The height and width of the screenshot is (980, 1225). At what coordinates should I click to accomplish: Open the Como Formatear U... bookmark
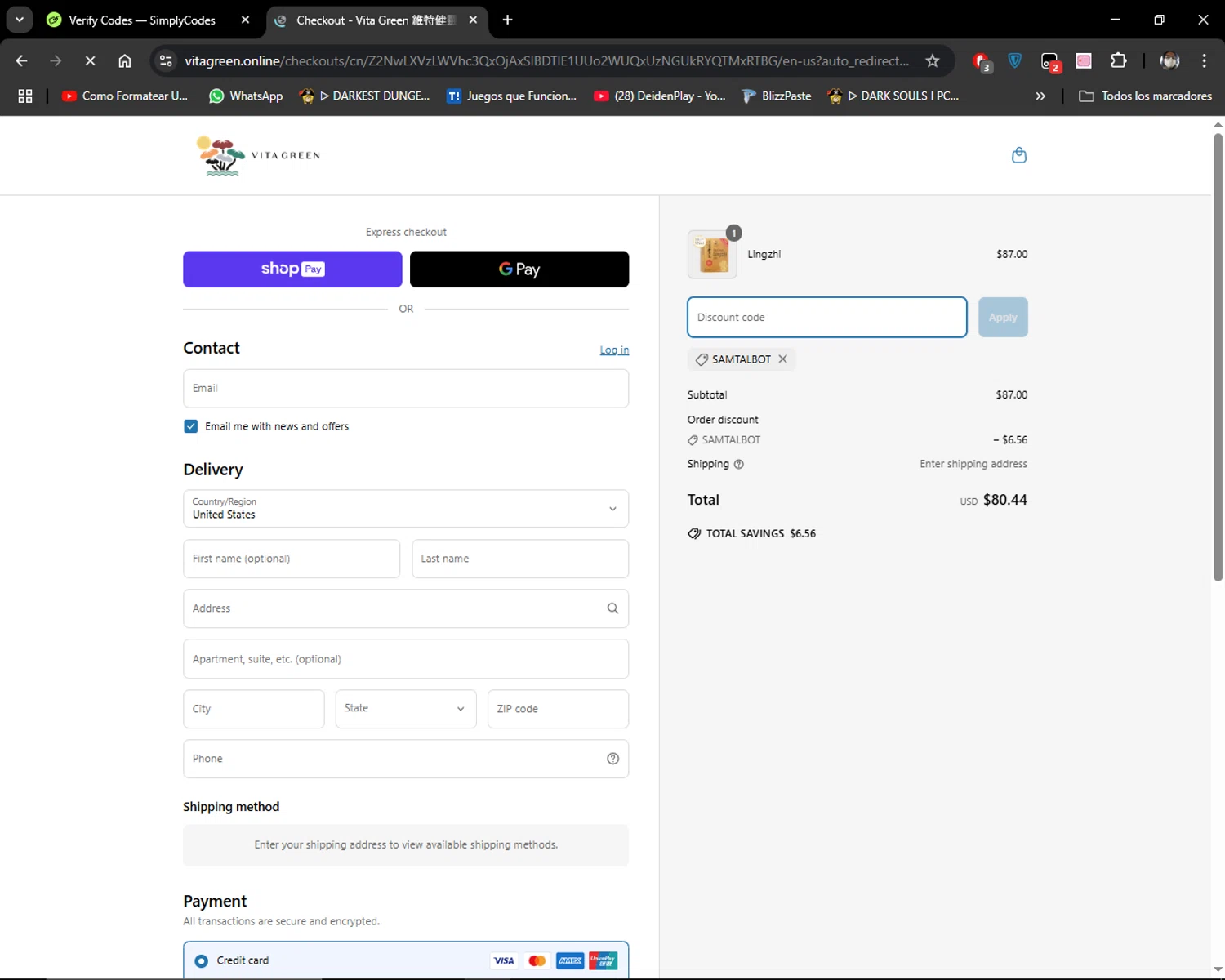(125, 96)
